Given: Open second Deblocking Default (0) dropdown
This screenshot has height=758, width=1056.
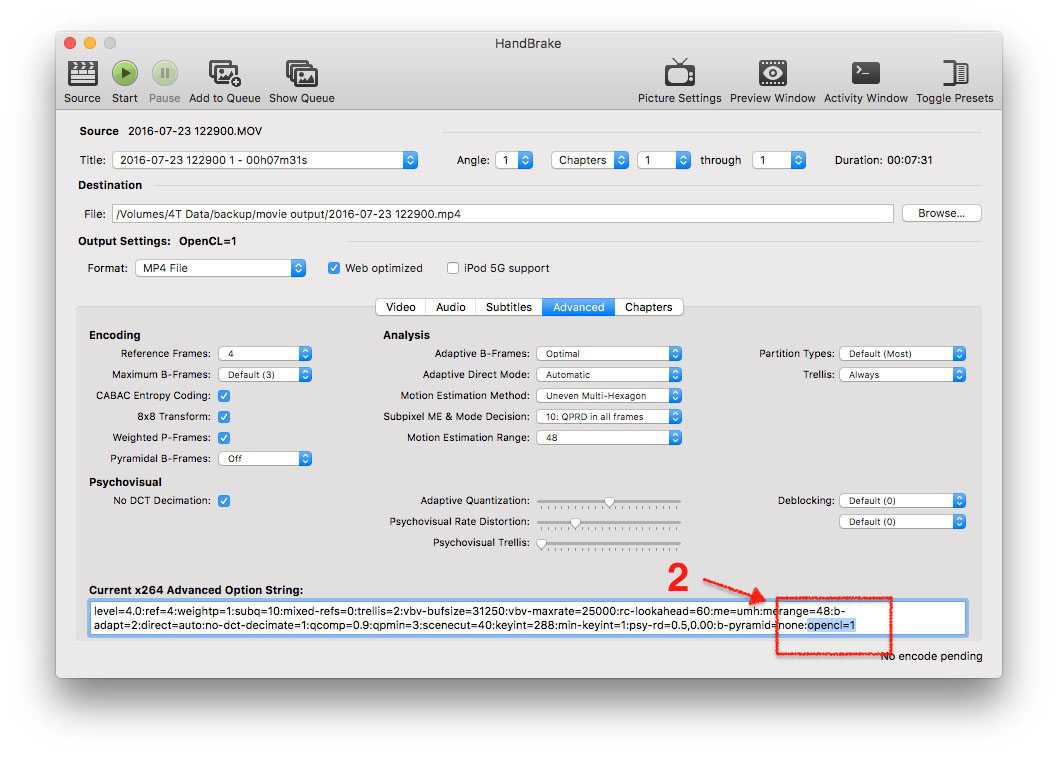Looking at the screenshot, I should tap(902, 522).
